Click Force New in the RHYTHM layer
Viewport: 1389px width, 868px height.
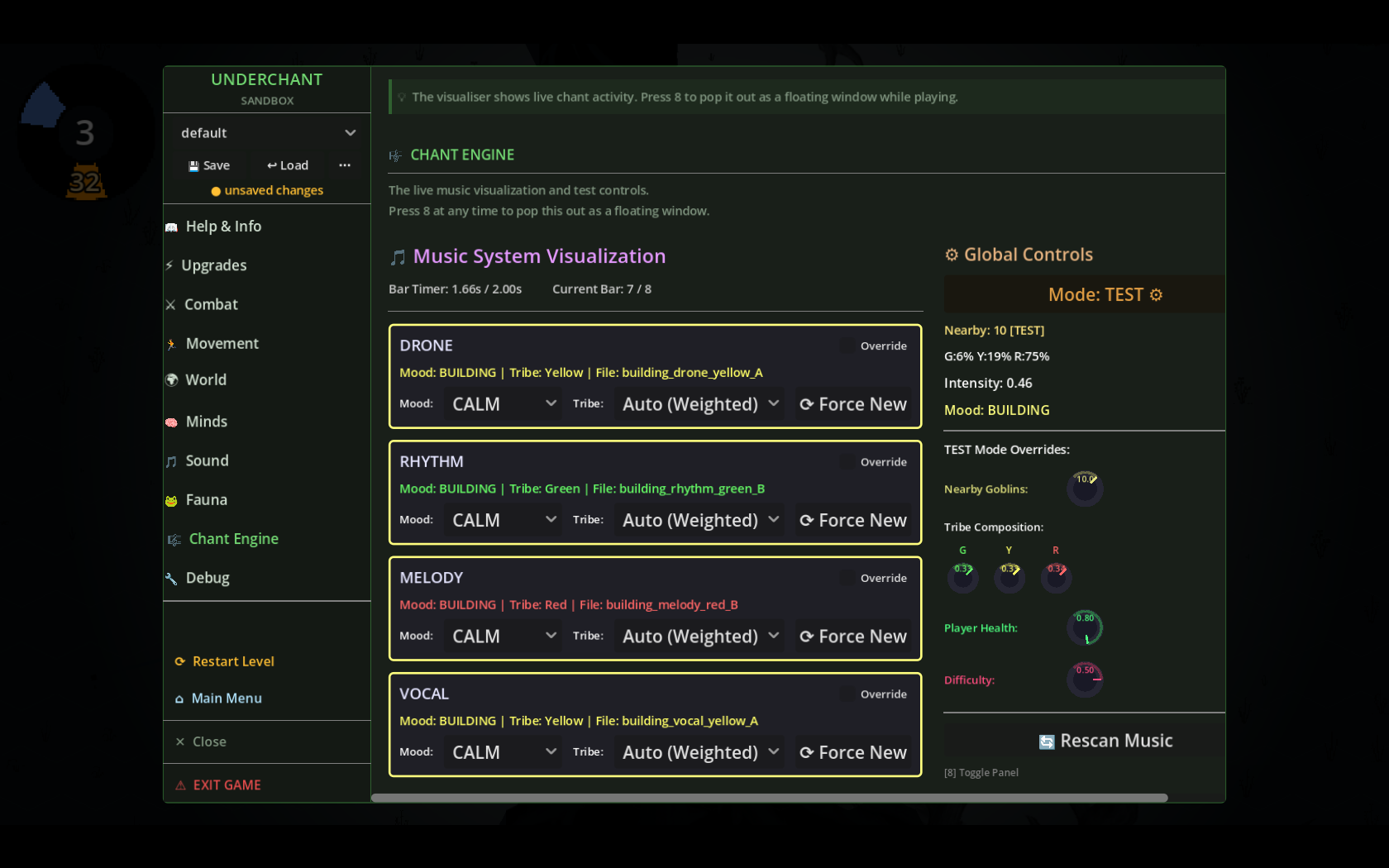(853, 521)
